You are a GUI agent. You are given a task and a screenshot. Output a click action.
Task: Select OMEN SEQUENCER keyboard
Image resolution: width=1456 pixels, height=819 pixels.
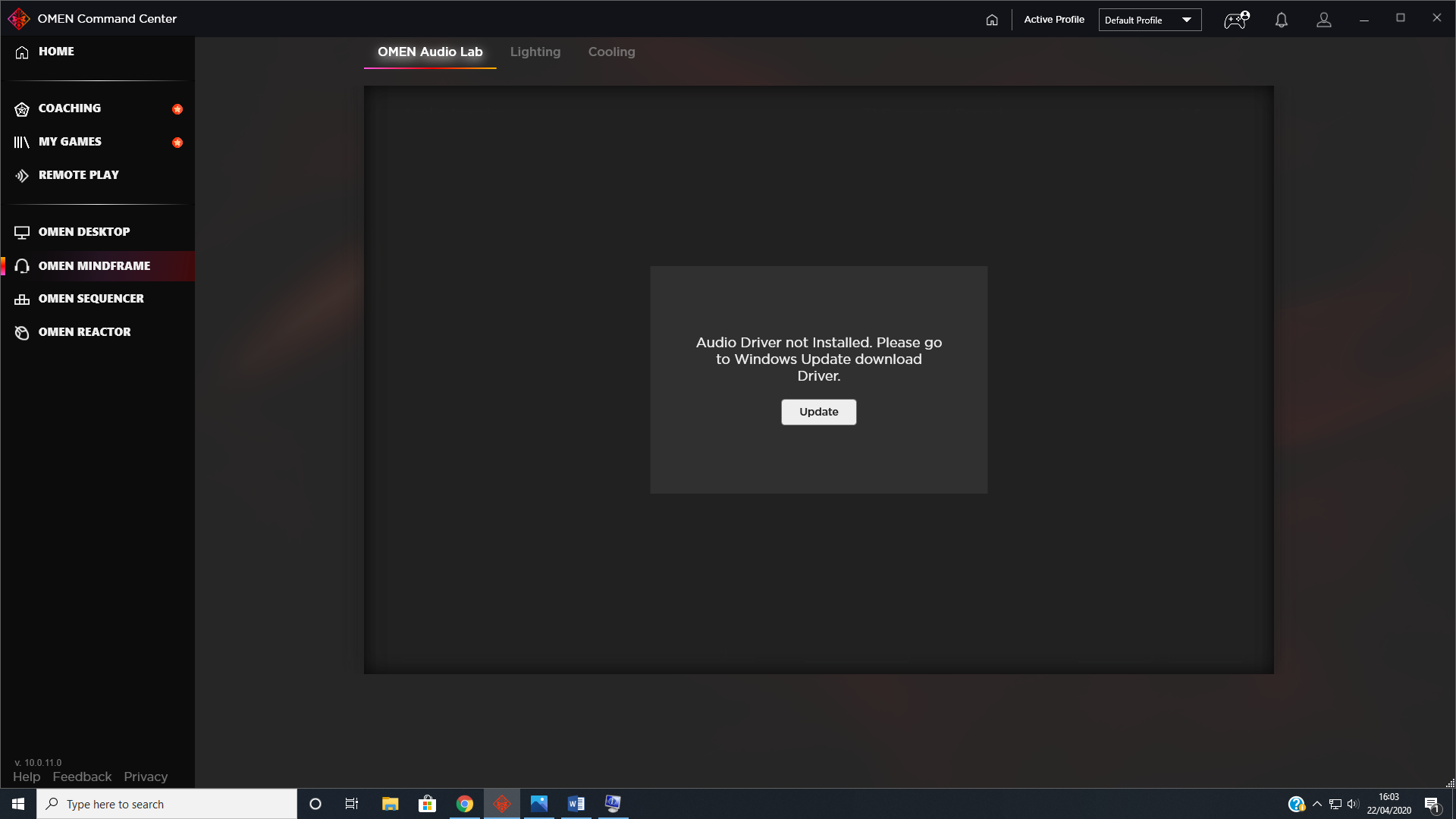coord(97,299)
